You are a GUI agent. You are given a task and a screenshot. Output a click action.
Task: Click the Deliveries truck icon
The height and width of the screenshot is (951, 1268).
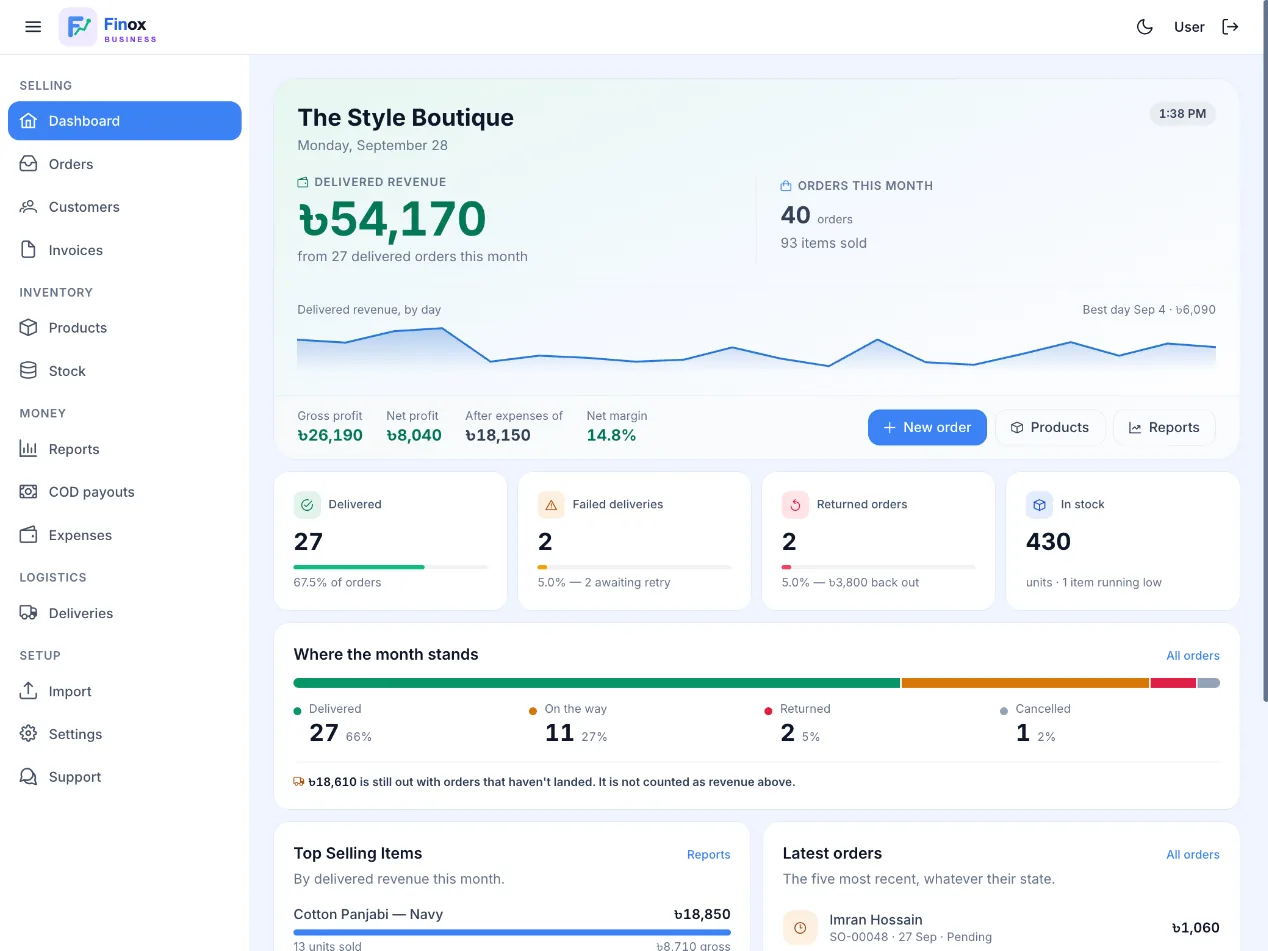[29, 613]
